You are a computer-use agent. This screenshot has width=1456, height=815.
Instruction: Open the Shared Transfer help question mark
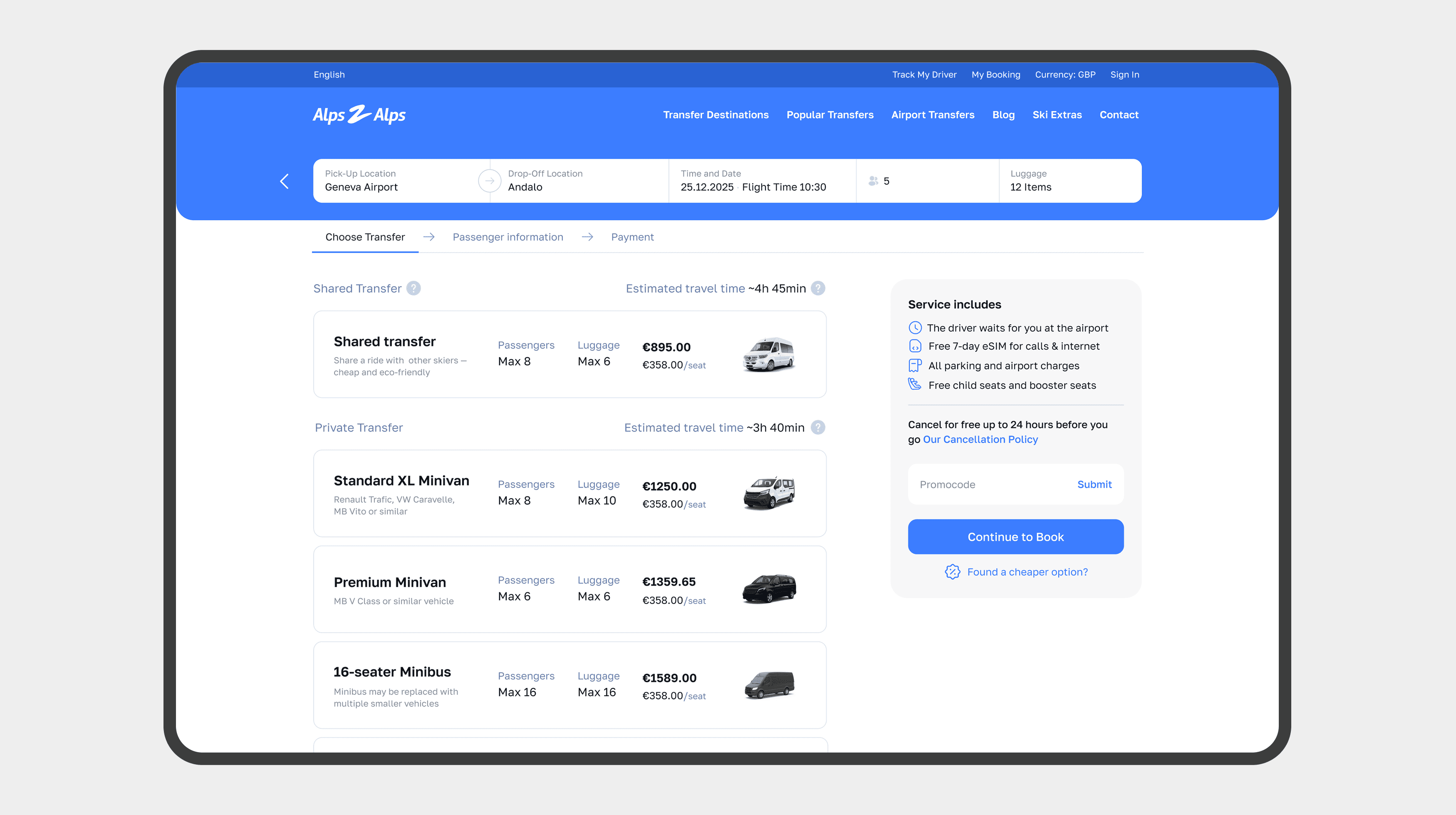point(414,288)
